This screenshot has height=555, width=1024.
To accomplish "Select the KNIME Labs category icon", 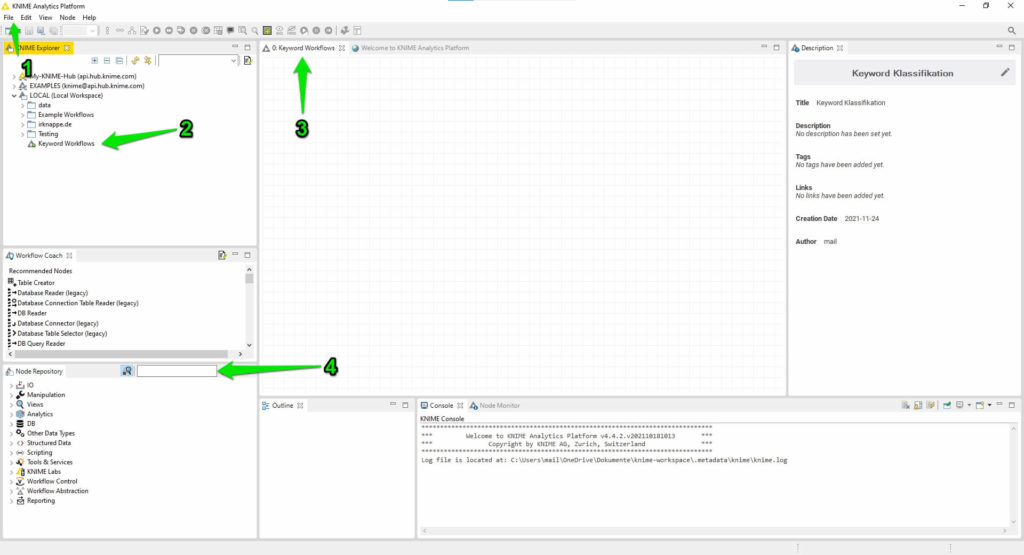I will pos(20,472).
